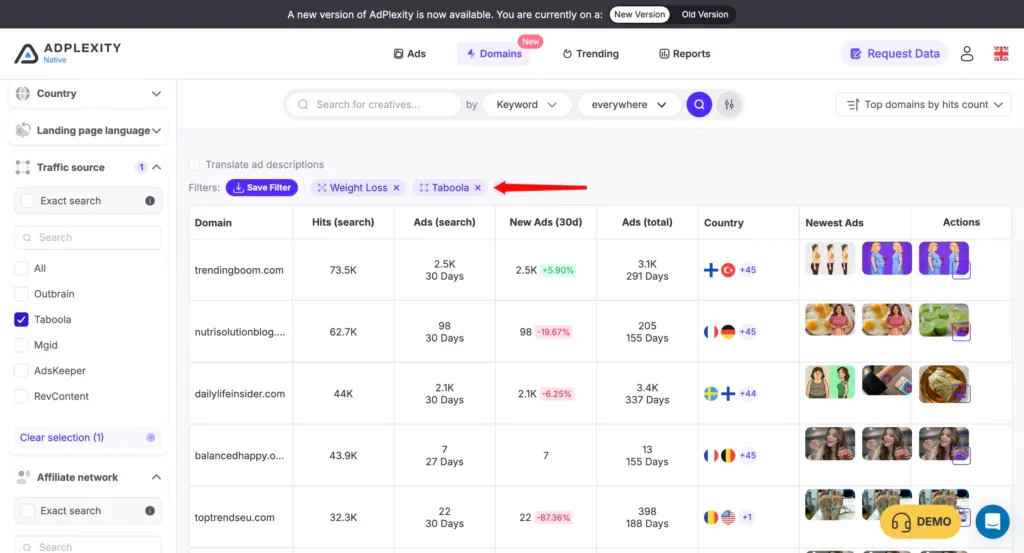Select the Domains tab
Image resolution: width=1024 pixels, height=553 pixels.
click(x=494, y=54)
